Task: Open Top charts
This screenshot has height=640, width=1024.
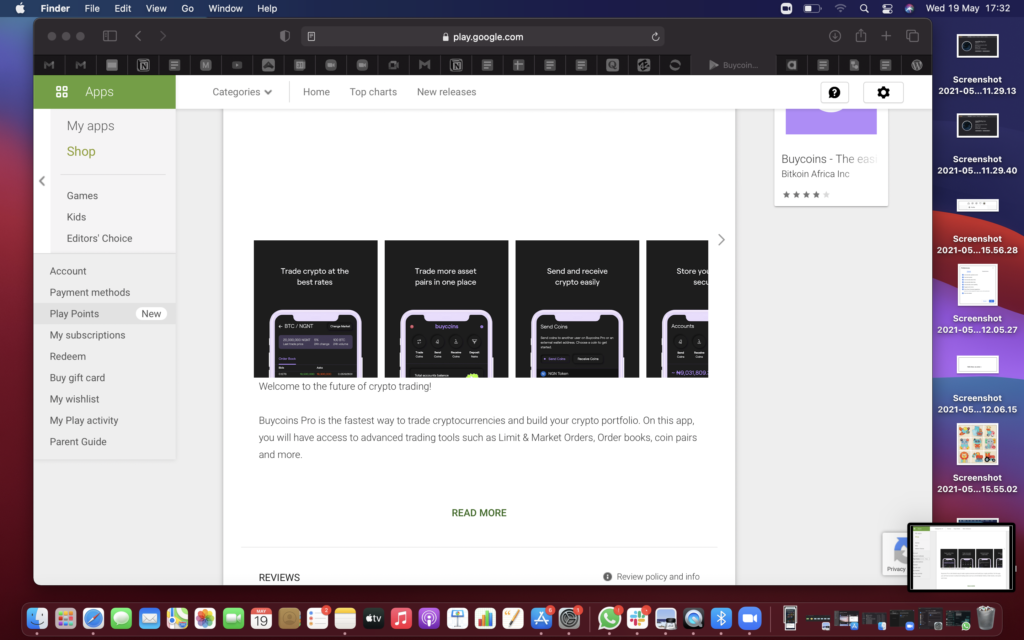Action: (x=373, y=92)
